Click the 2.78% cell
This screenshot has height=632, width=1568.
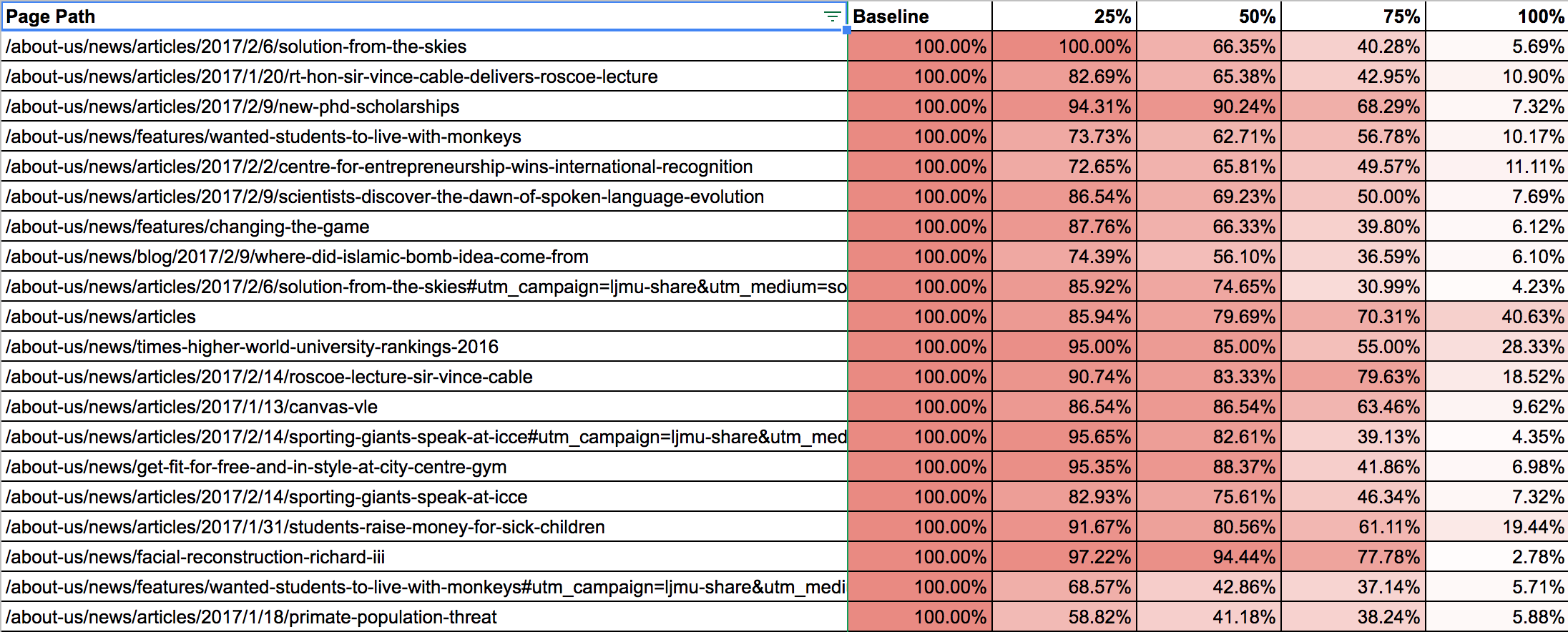1496,557
